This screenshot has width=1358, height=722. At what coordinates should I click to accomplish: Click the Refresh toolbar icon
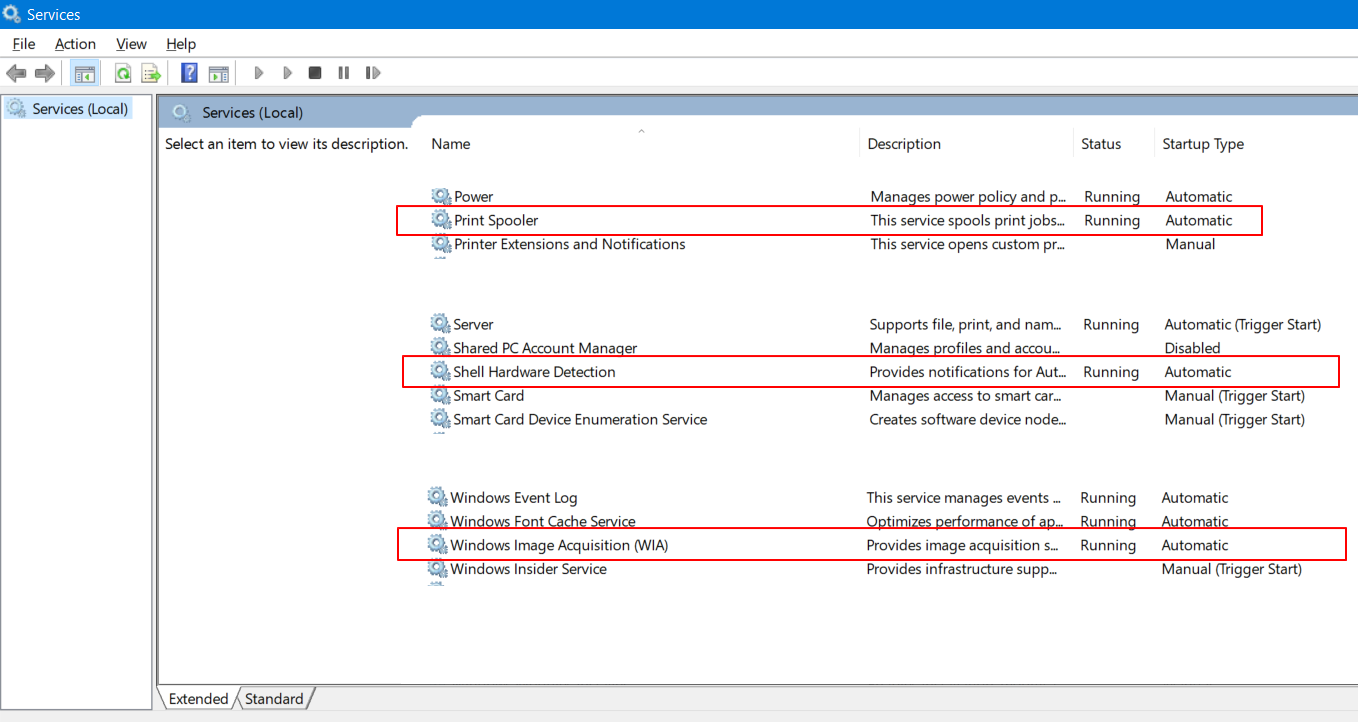(x=122, y=73)
